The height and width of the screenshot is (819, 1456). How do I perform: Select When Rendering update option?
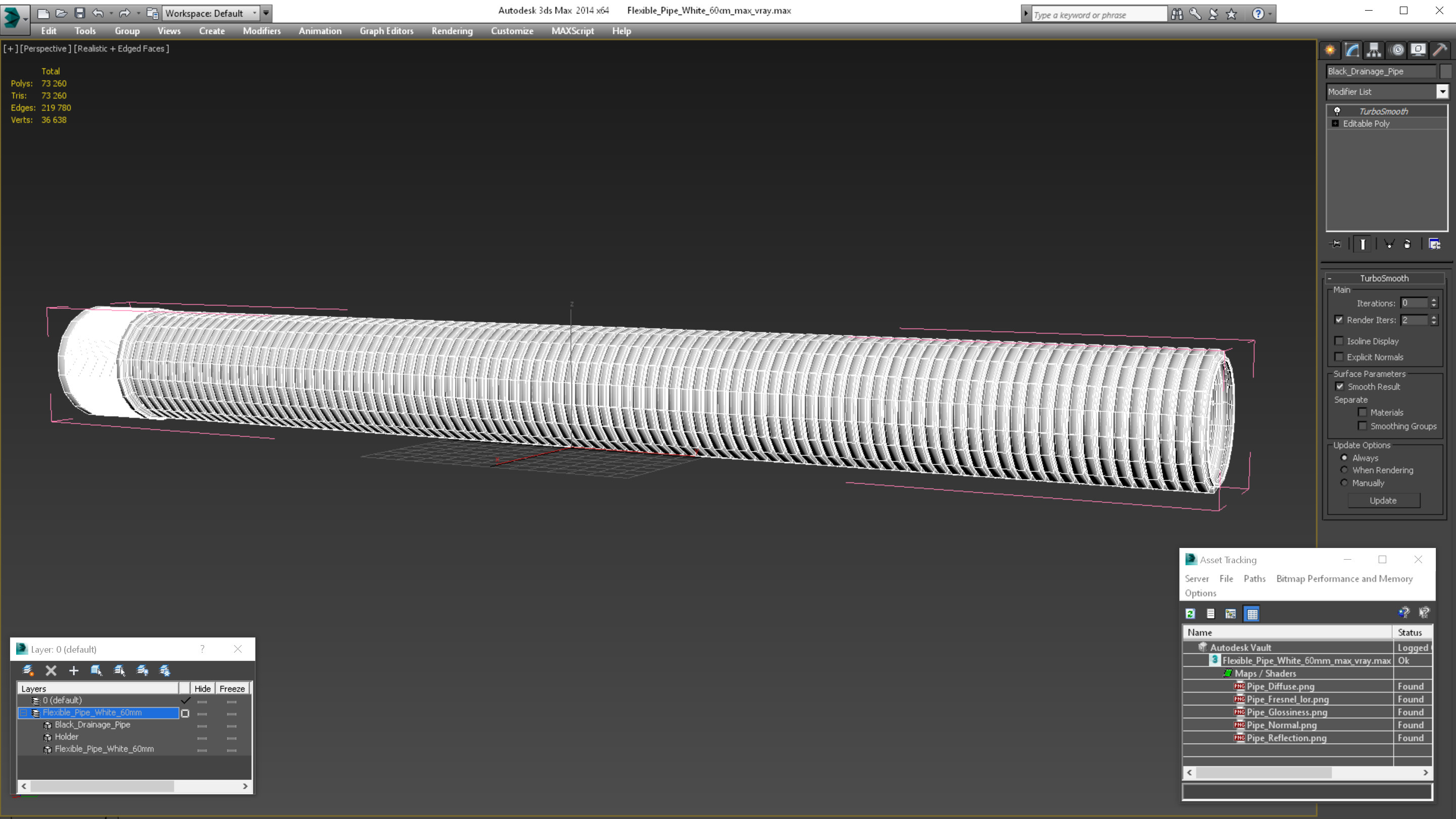pos(1344,470)
